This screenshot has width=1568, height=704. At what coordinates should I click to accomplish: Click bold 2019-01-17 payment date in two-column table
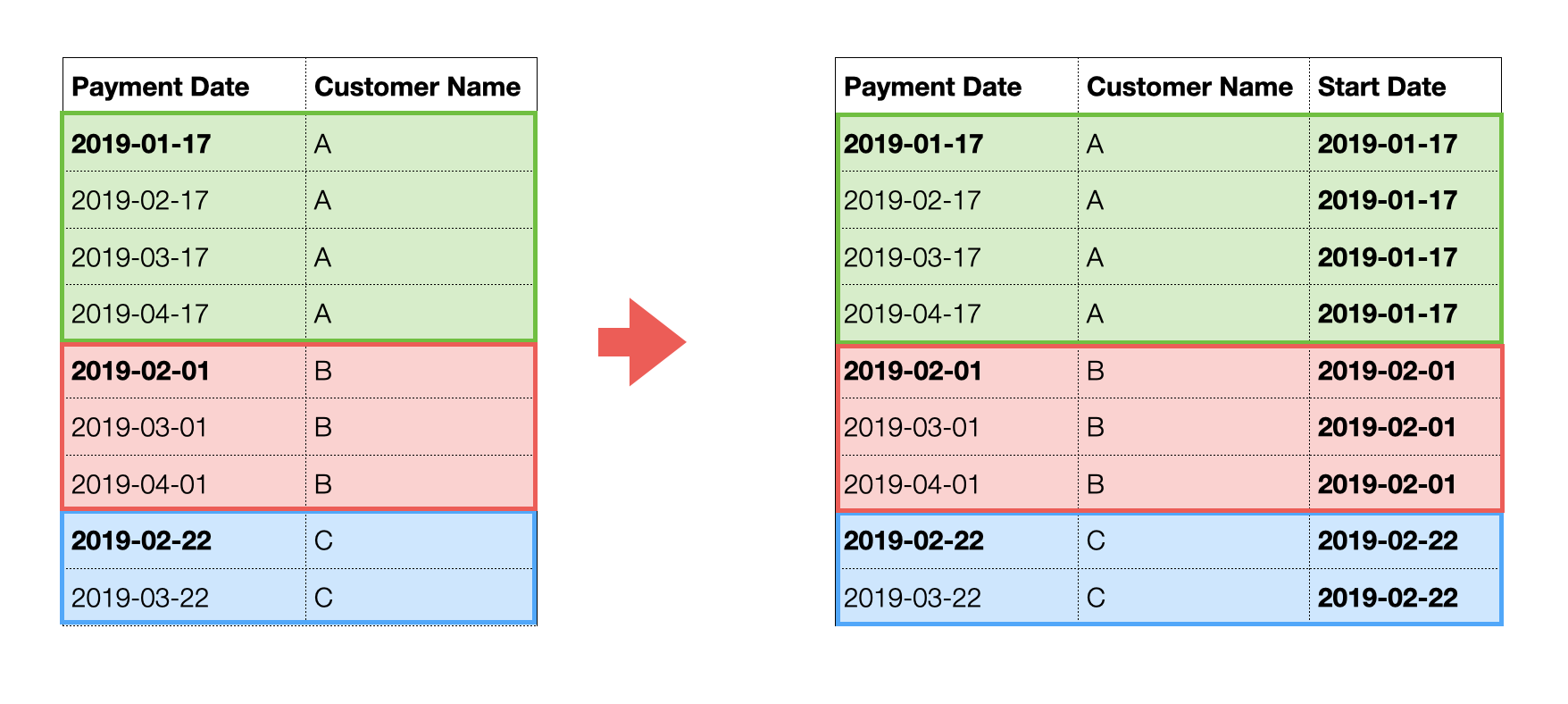[x=141, y=144]
